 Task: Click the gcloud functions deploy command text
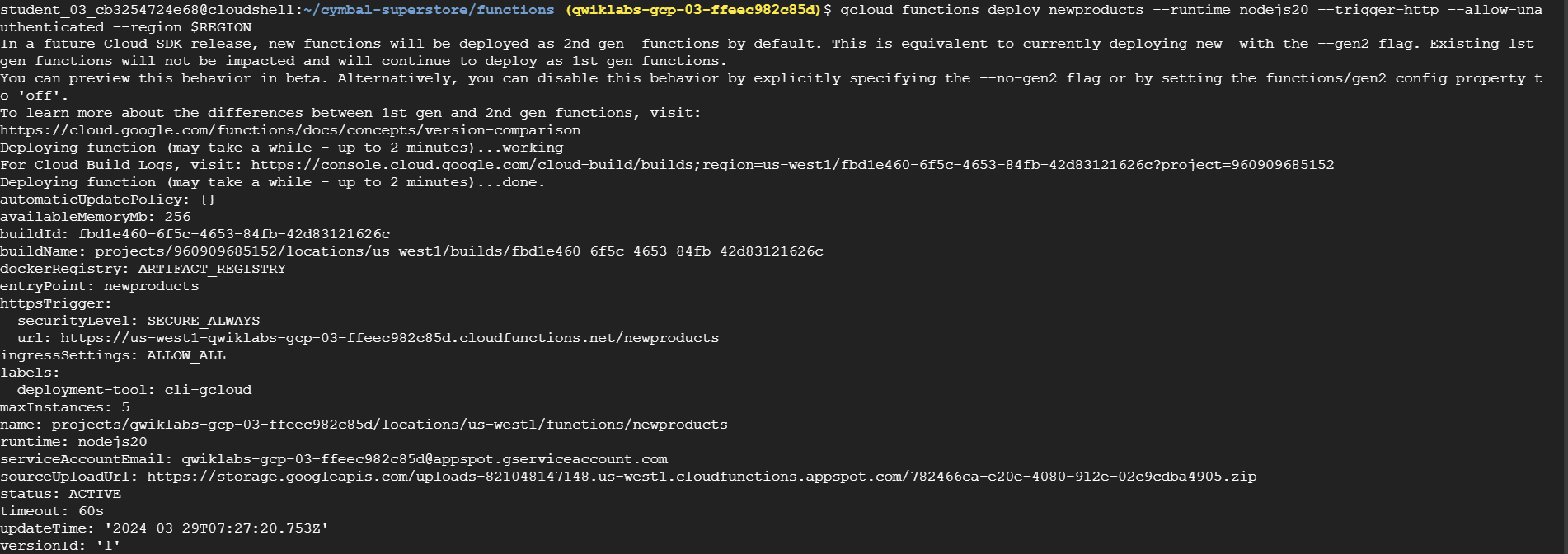tap(992, 10)
